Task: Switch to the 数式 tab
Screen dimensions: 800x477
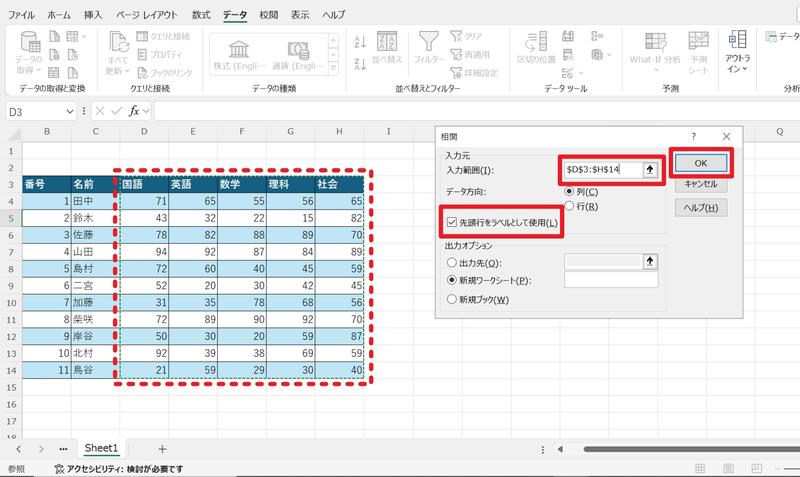Action: 201,15
